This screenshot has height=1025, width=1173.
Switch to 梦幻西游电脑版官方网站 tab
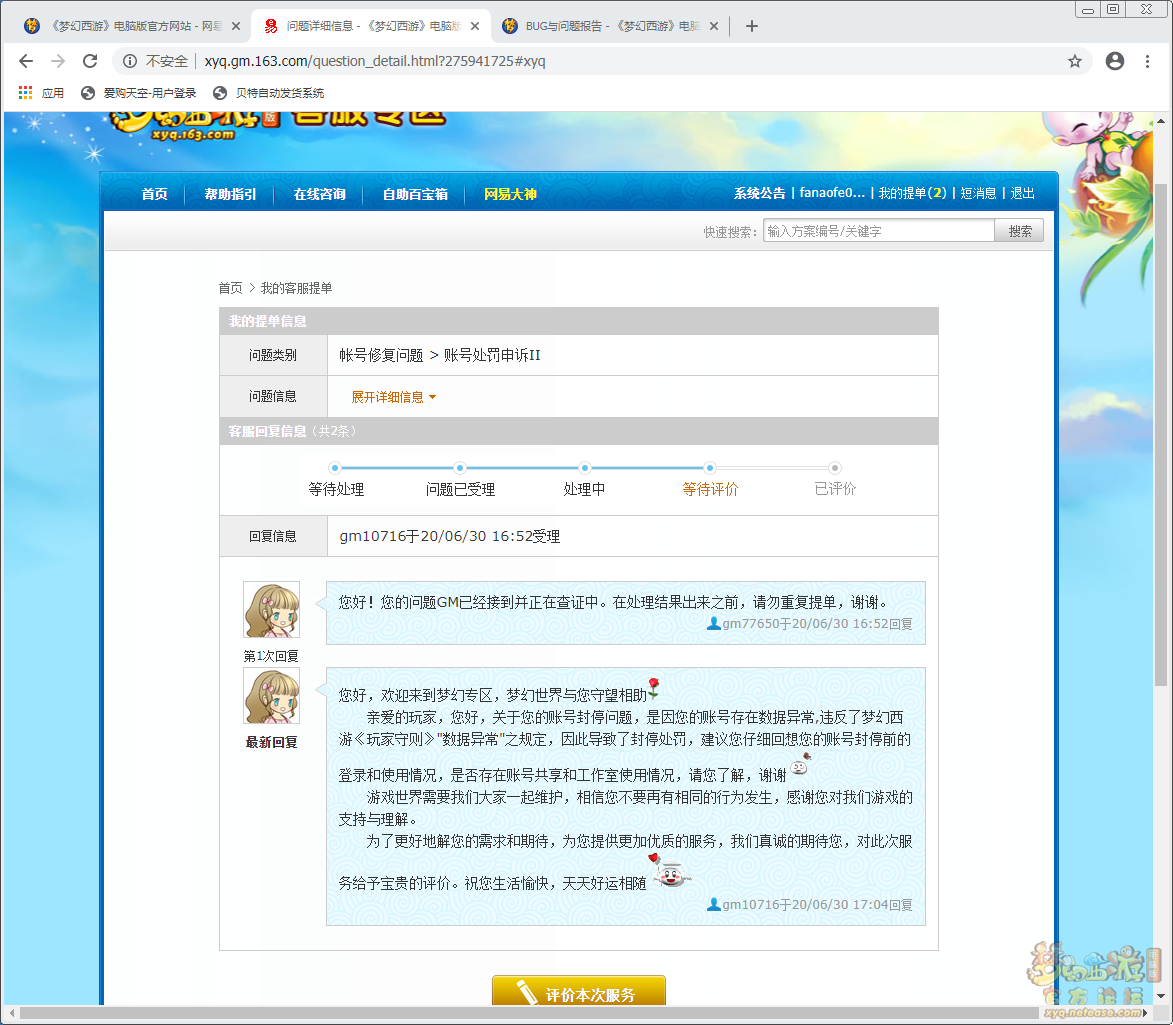(132, 26)
